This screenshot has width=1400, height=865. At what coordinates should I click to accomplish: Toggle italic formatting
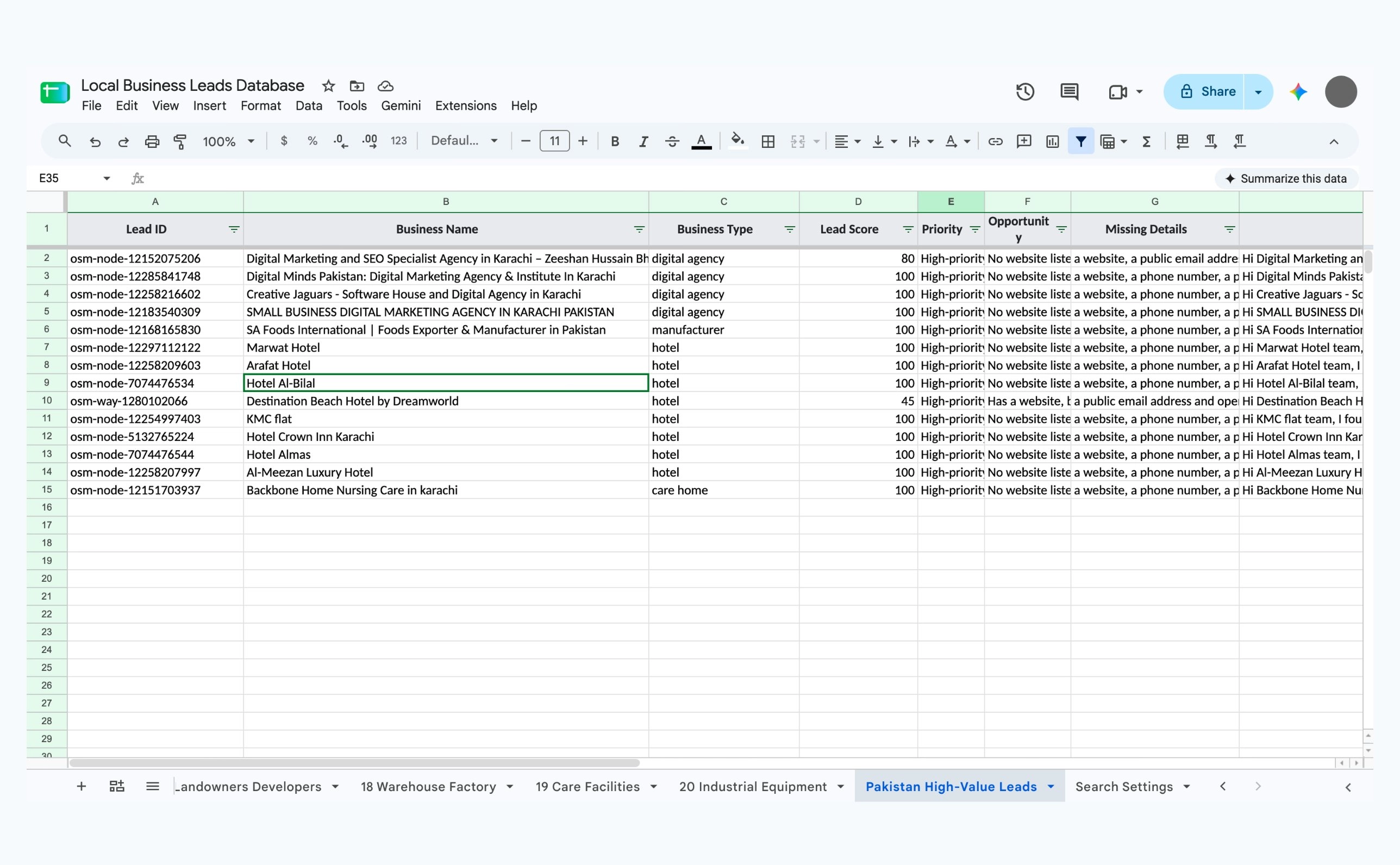pos(643,141)
